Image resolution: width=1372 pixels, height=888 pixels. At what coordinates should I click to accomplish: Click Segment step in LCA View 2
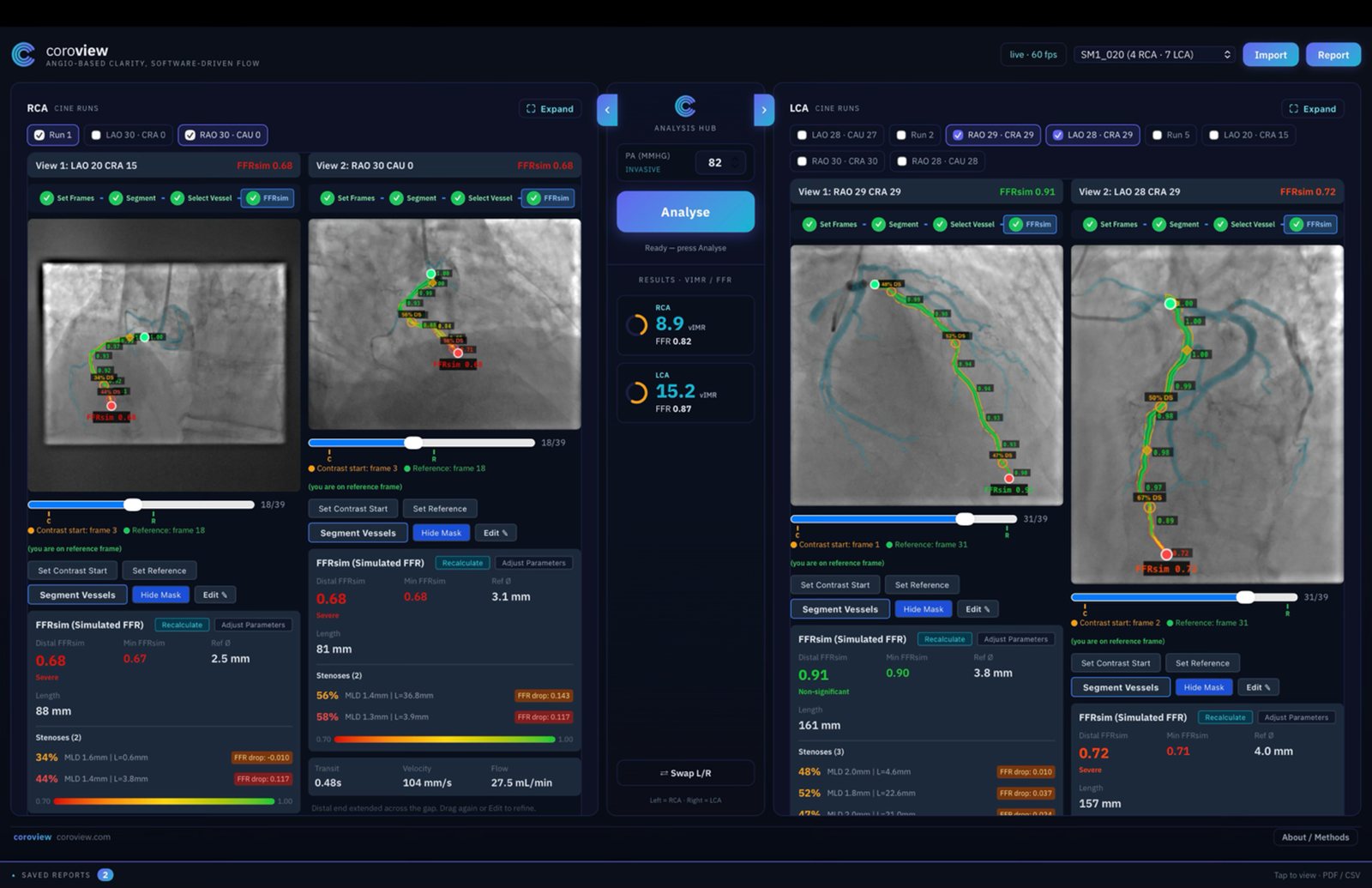click(x=1176, y=225)
